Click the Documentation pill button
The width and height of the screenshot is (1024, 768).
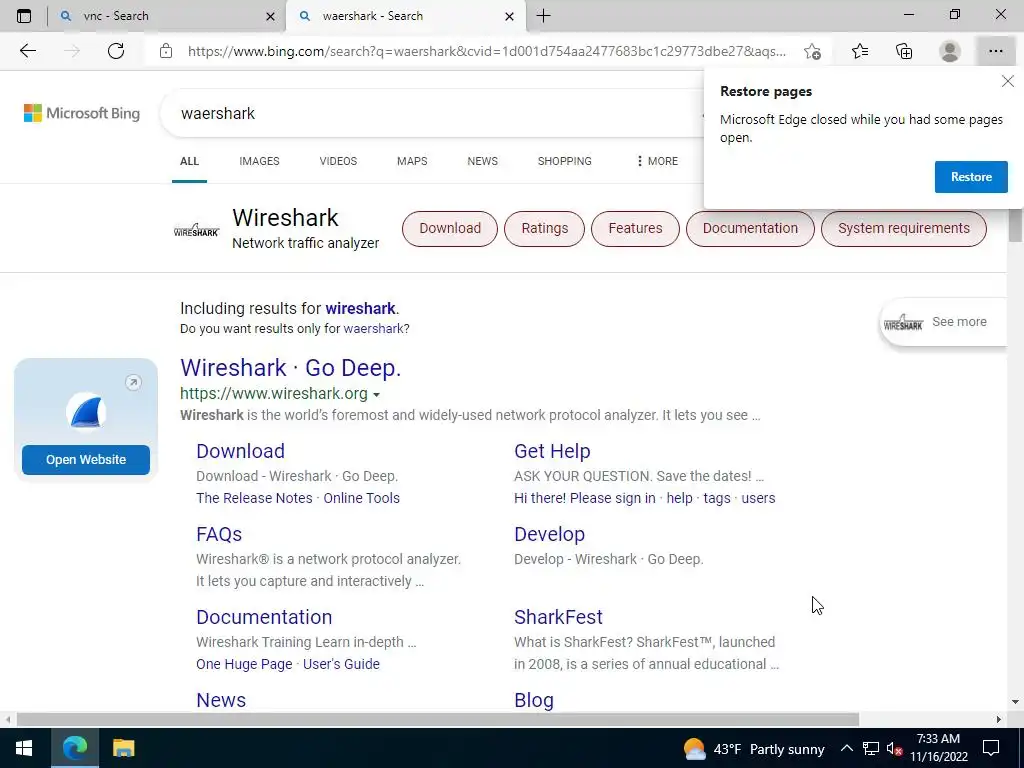(750, 229)
